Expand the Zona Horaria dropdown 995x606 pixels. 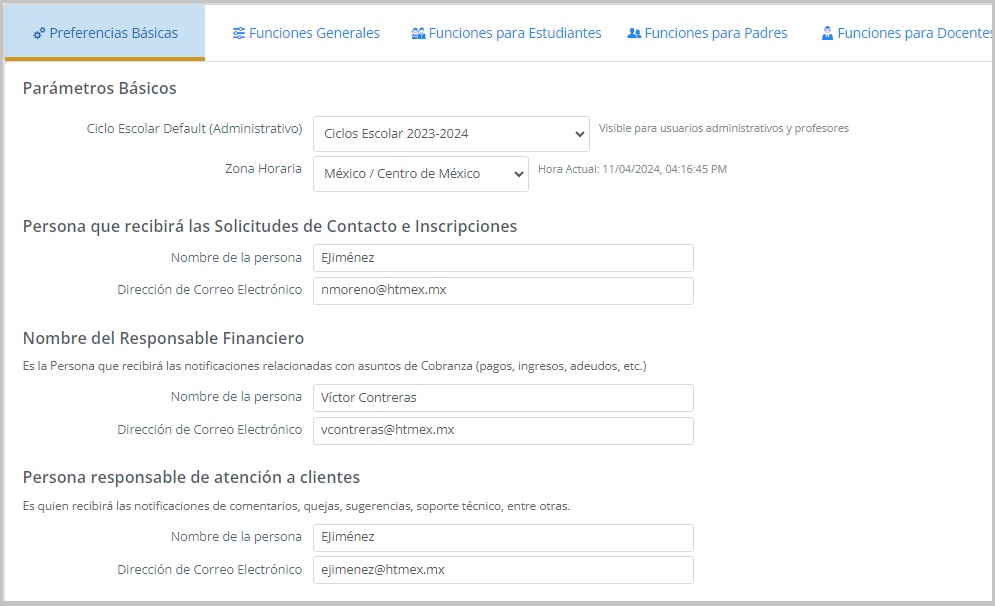[420, 174]
